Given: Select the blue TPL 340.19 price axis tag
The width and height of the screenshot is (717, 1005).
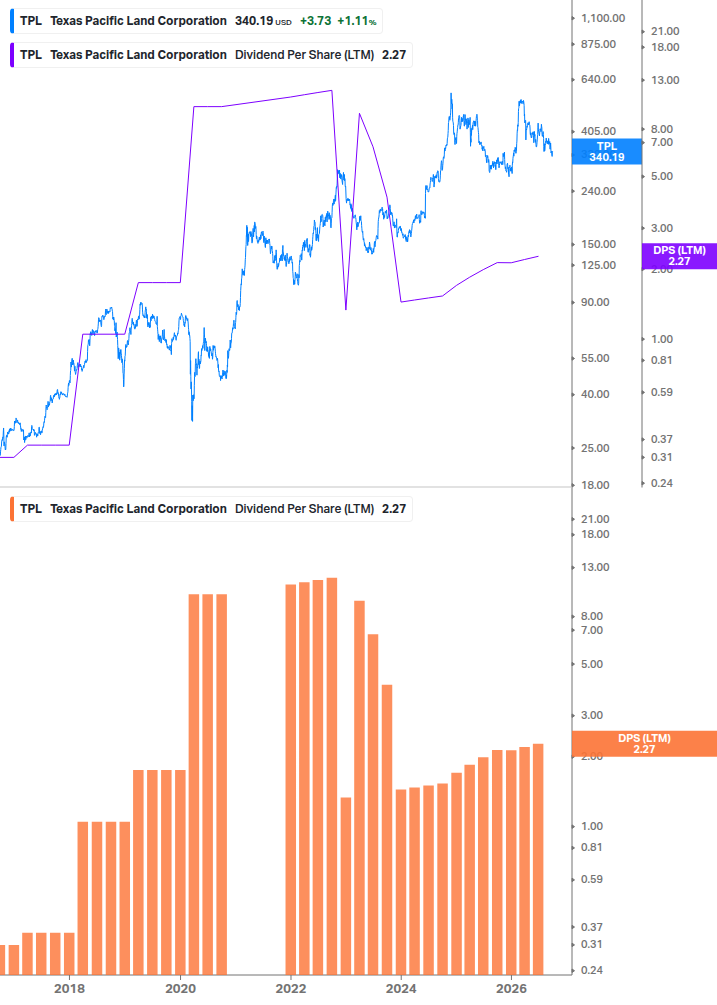Looking at the screenshot, I should point(607,152).
